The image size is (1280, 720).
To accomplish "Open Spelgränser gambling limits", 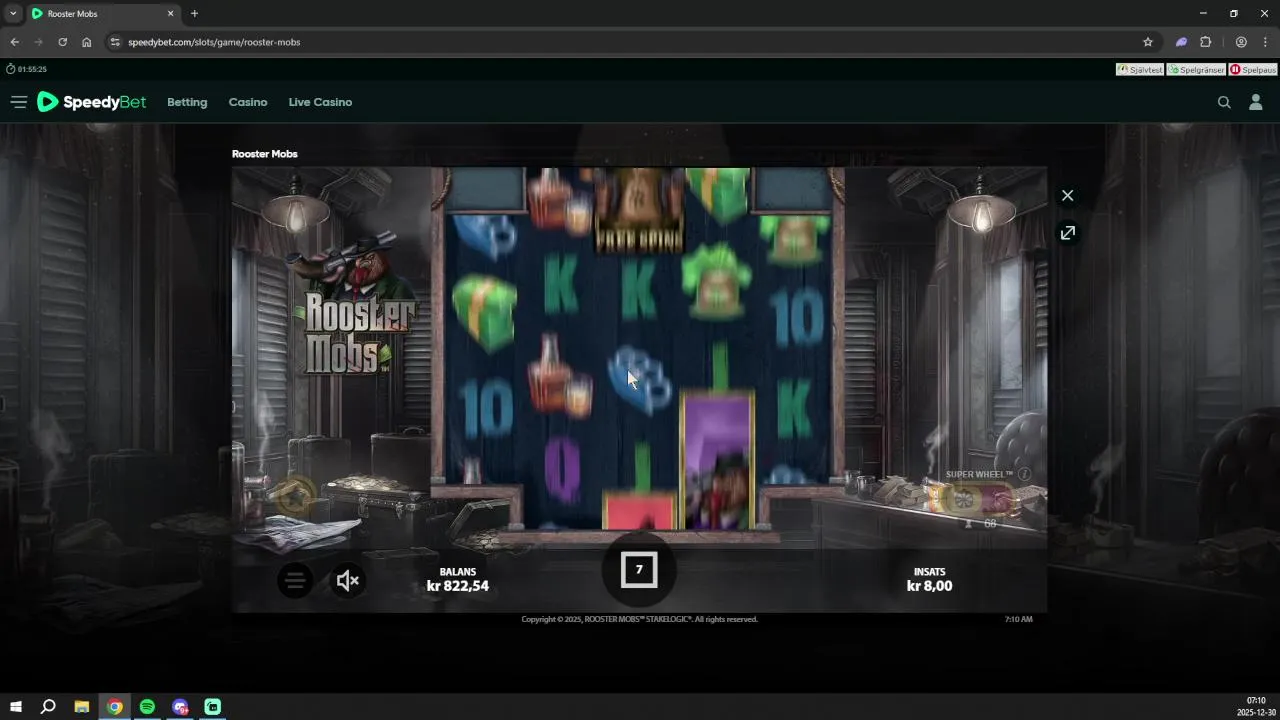I will pyautogui.click(x=1196, y=70).
